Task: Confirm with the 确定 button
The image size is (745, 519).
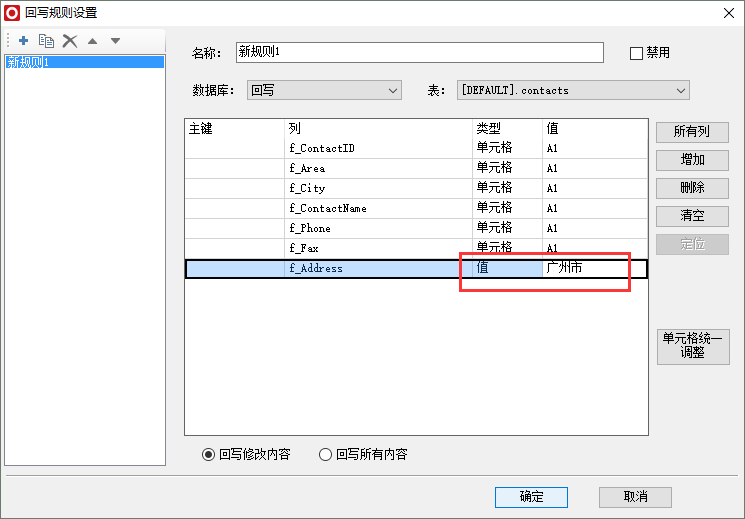Action: [x=531, y=497]
